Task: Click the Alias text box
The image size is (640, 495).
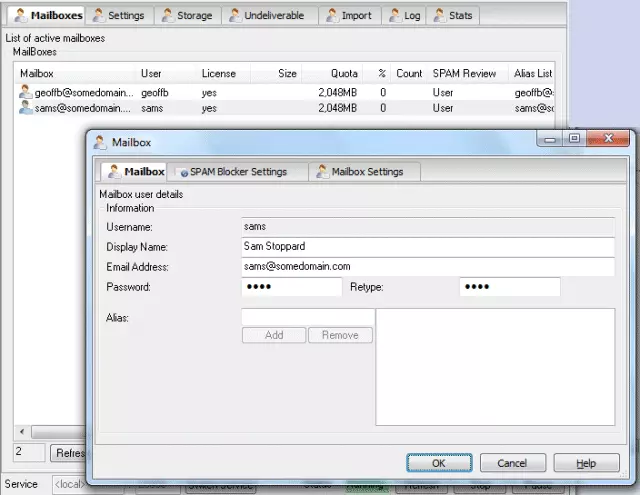Action: pos(306,317)
